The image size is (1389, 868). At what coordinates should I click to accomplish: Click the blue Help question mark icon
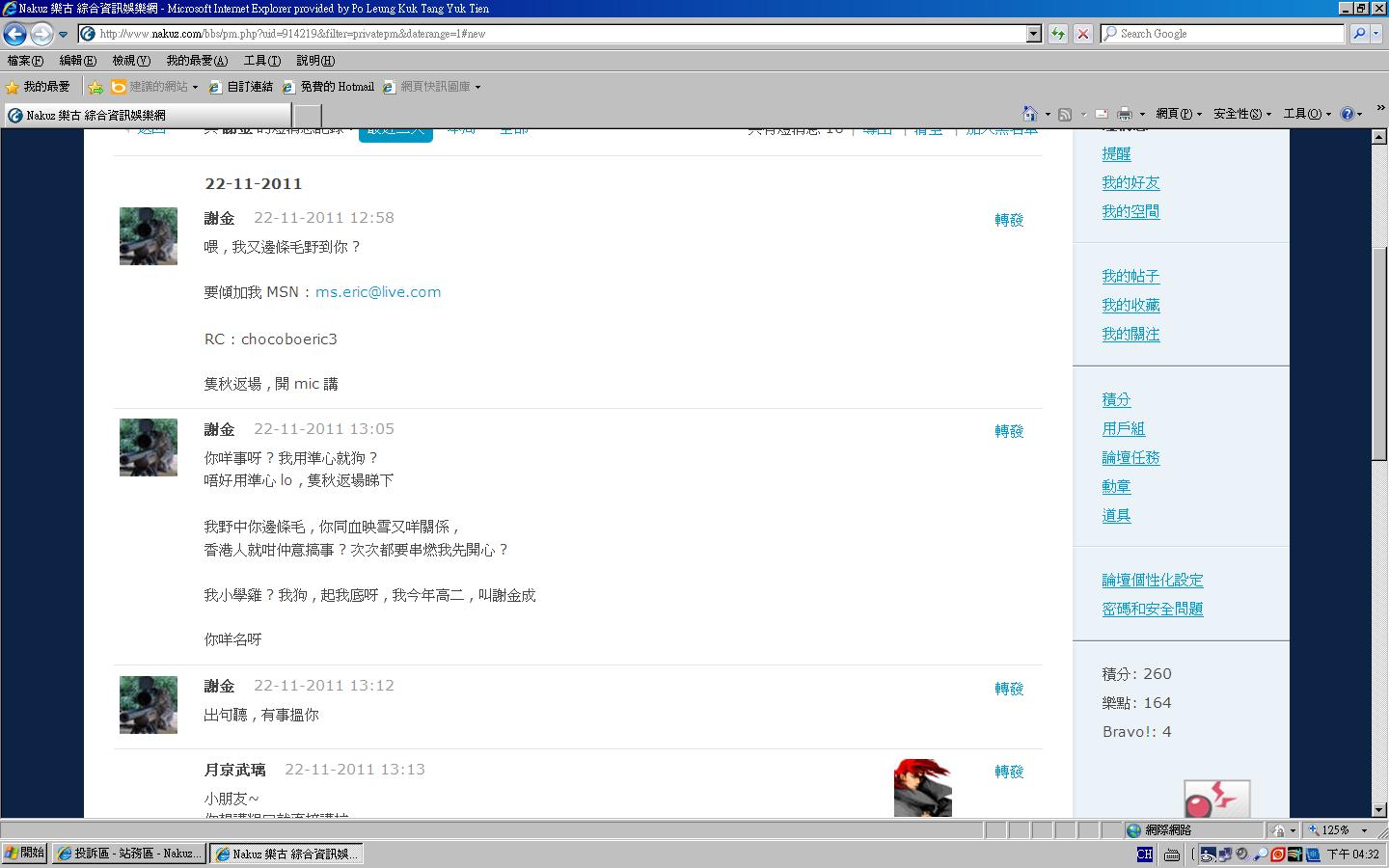pos(1347,114)
